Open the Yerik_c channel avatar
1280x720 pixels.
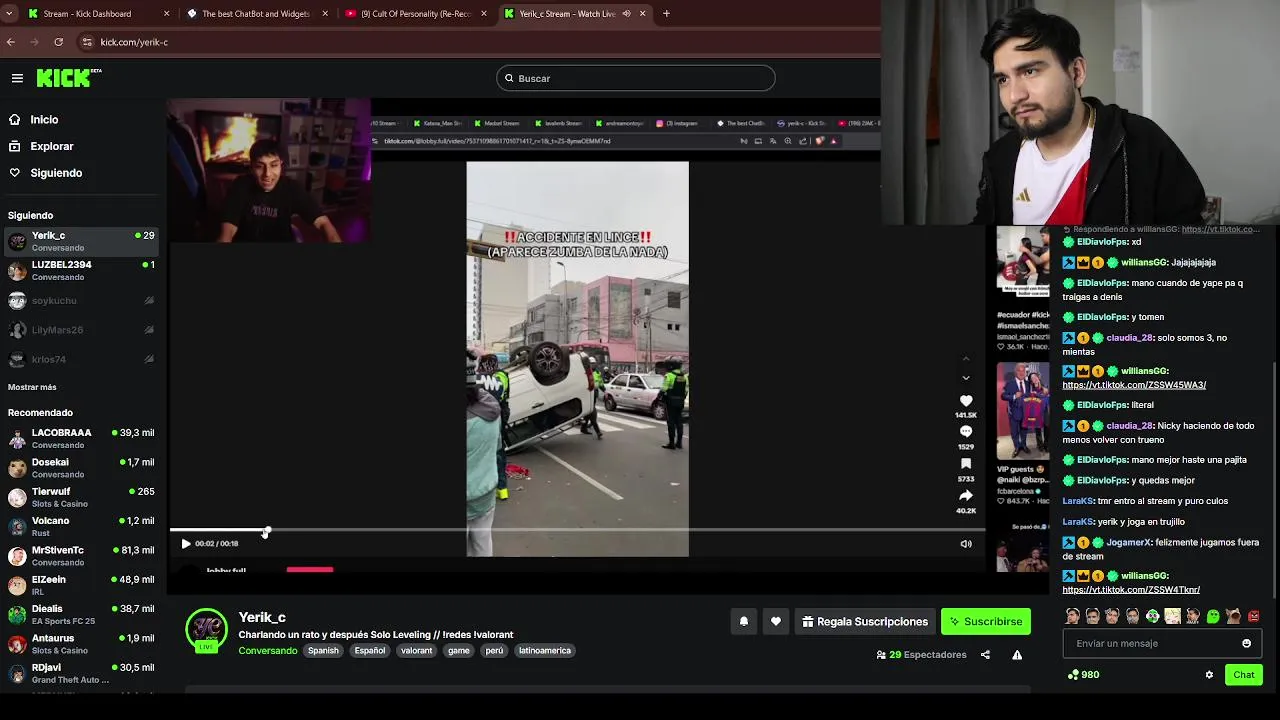coord(207,629)
